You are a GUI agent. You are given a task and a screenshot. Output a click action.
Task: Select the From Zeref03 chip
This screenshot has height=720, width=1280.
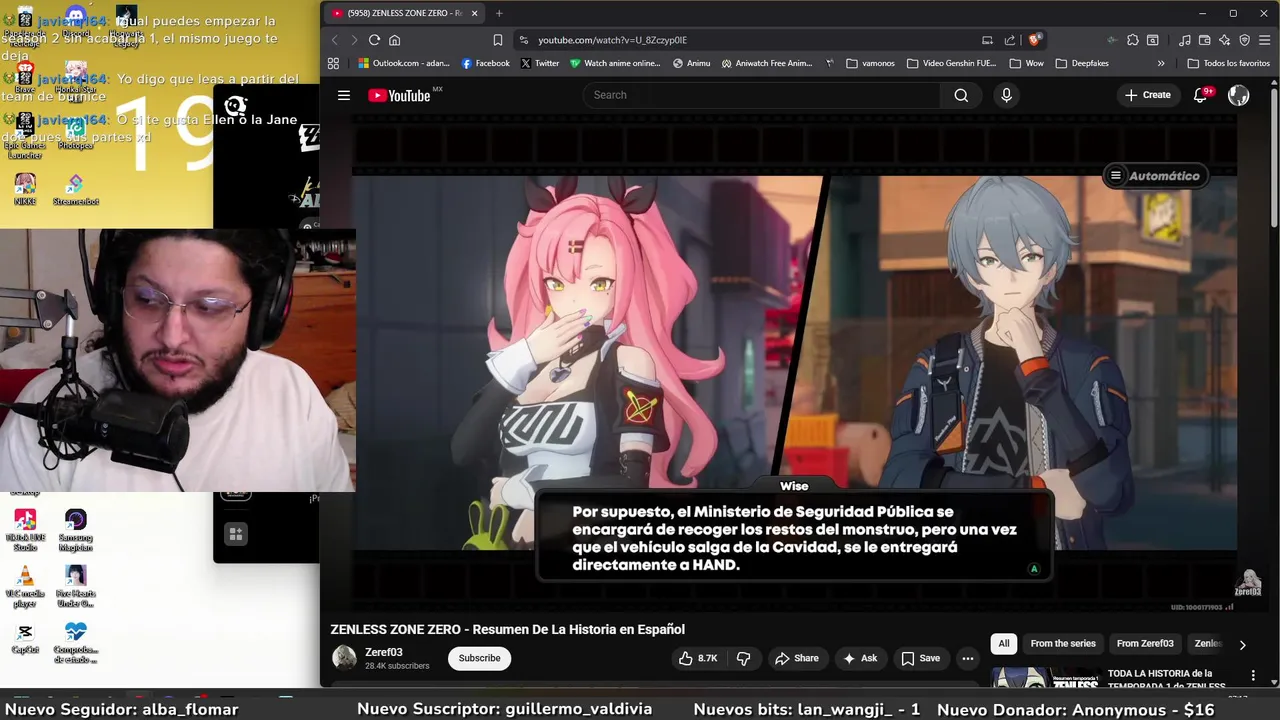tap(1145, 644)
